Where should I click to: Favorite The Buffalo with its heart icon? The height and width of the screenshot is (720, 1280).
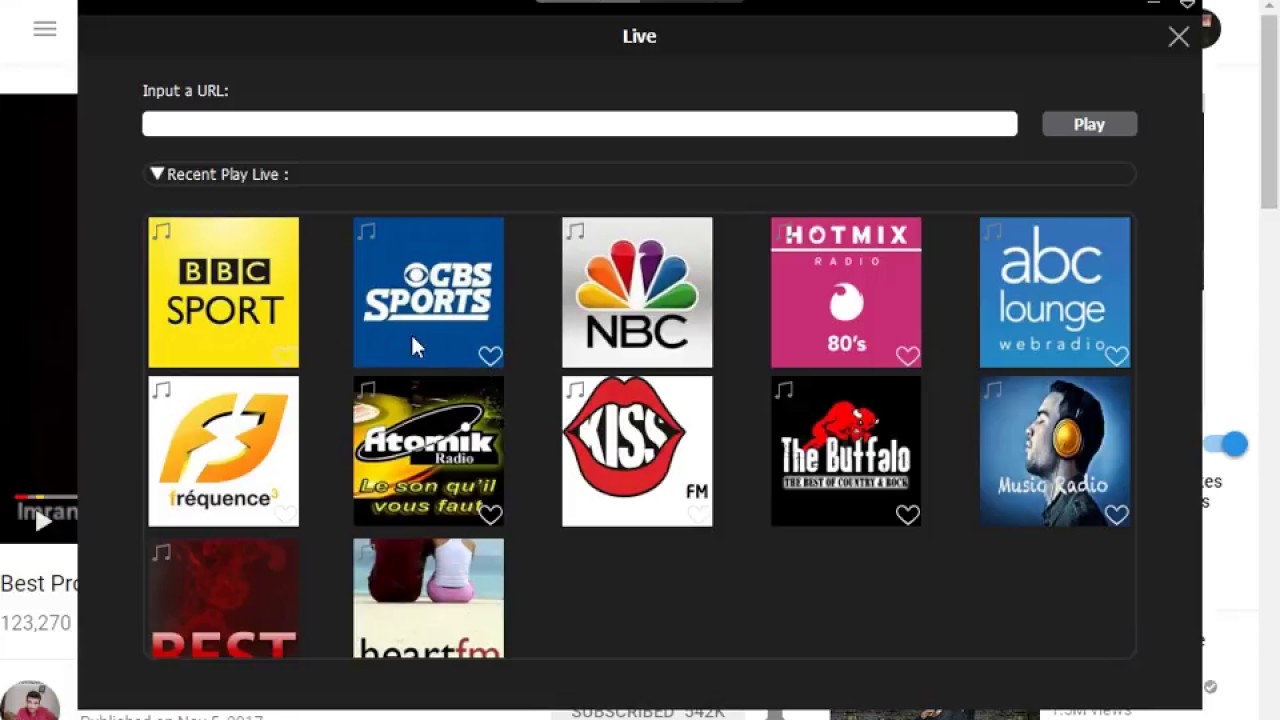(x=907, y=514)
